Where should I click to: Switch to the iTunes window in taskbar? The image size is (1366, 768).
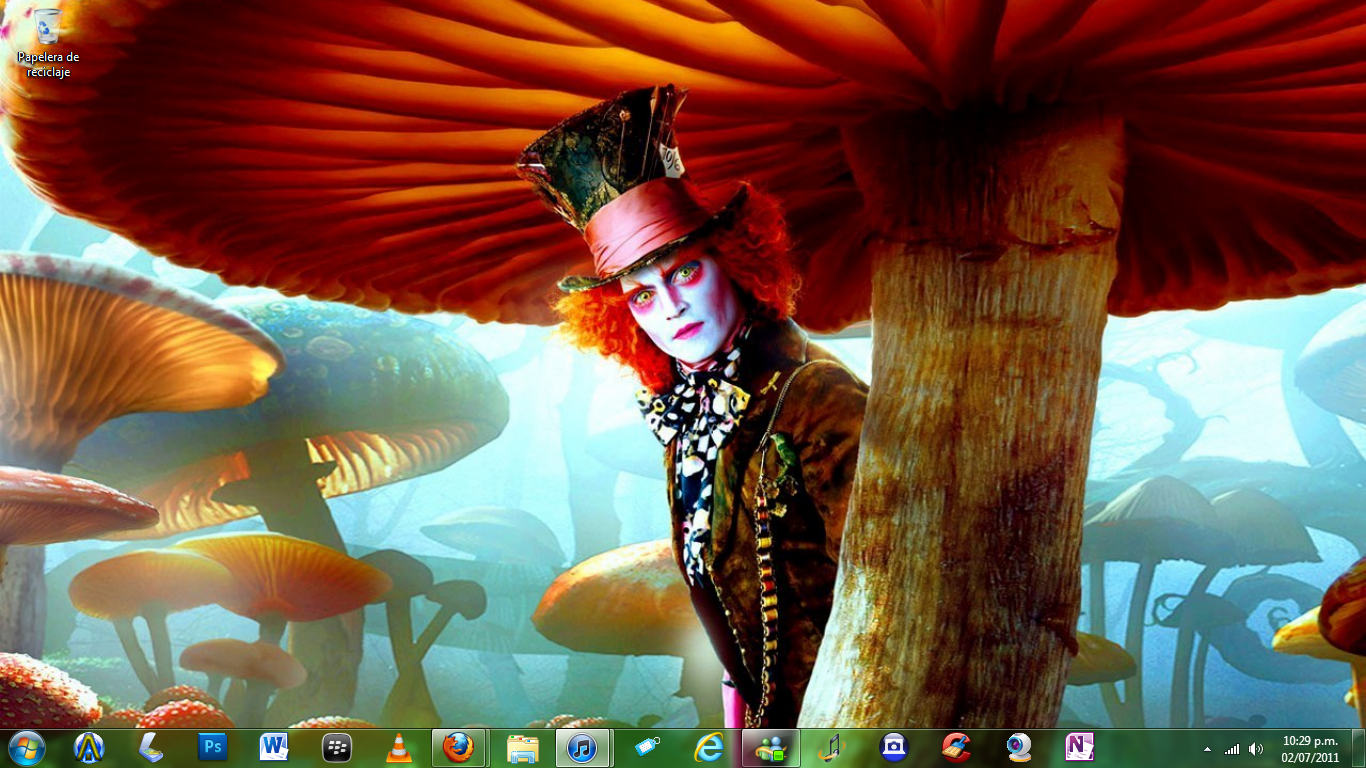[x=583, y=747]
